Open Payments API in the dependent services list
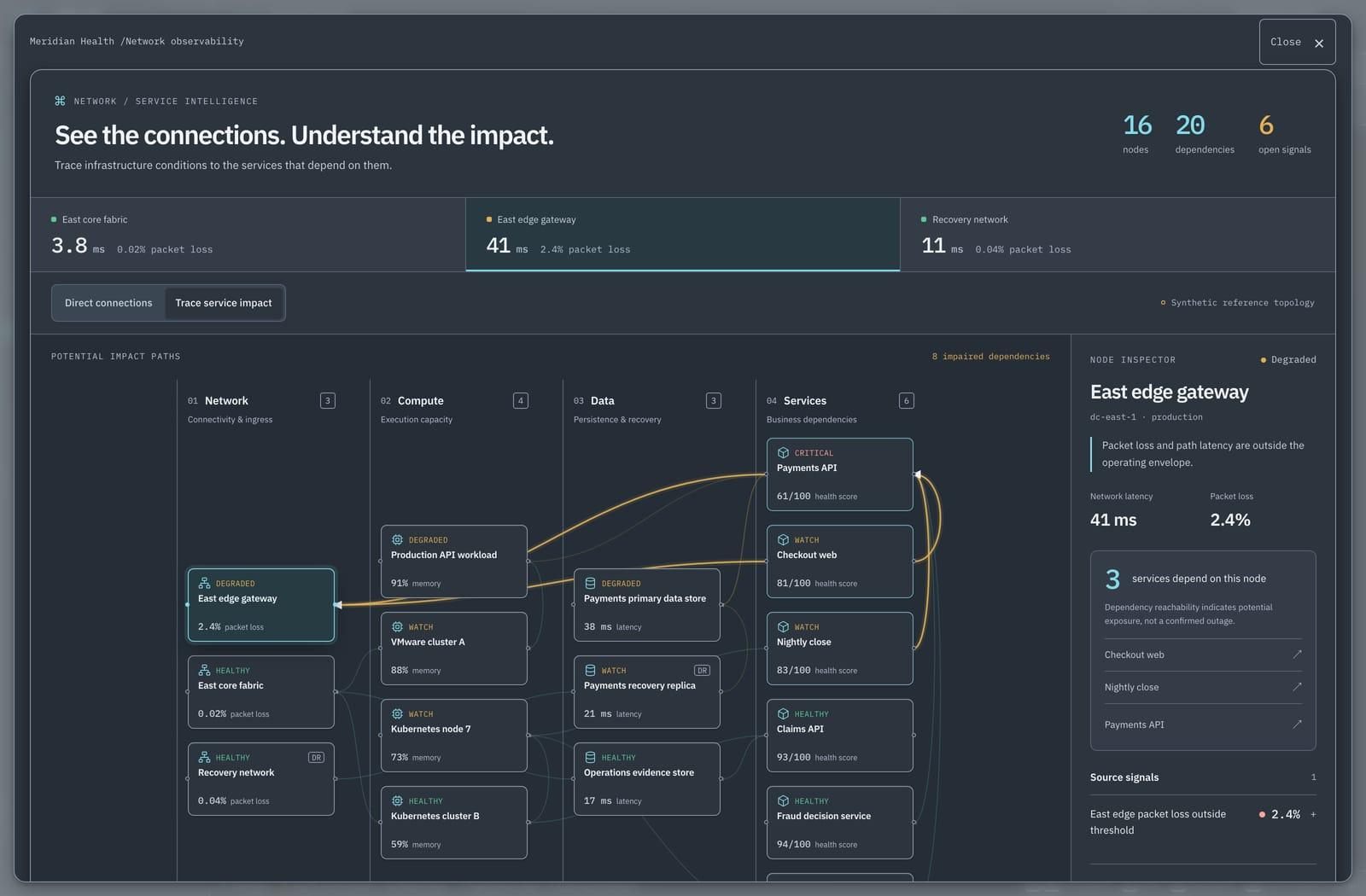Image resolution: width=1366 pixels, height=896 pixels. [x=1203, y=724]
